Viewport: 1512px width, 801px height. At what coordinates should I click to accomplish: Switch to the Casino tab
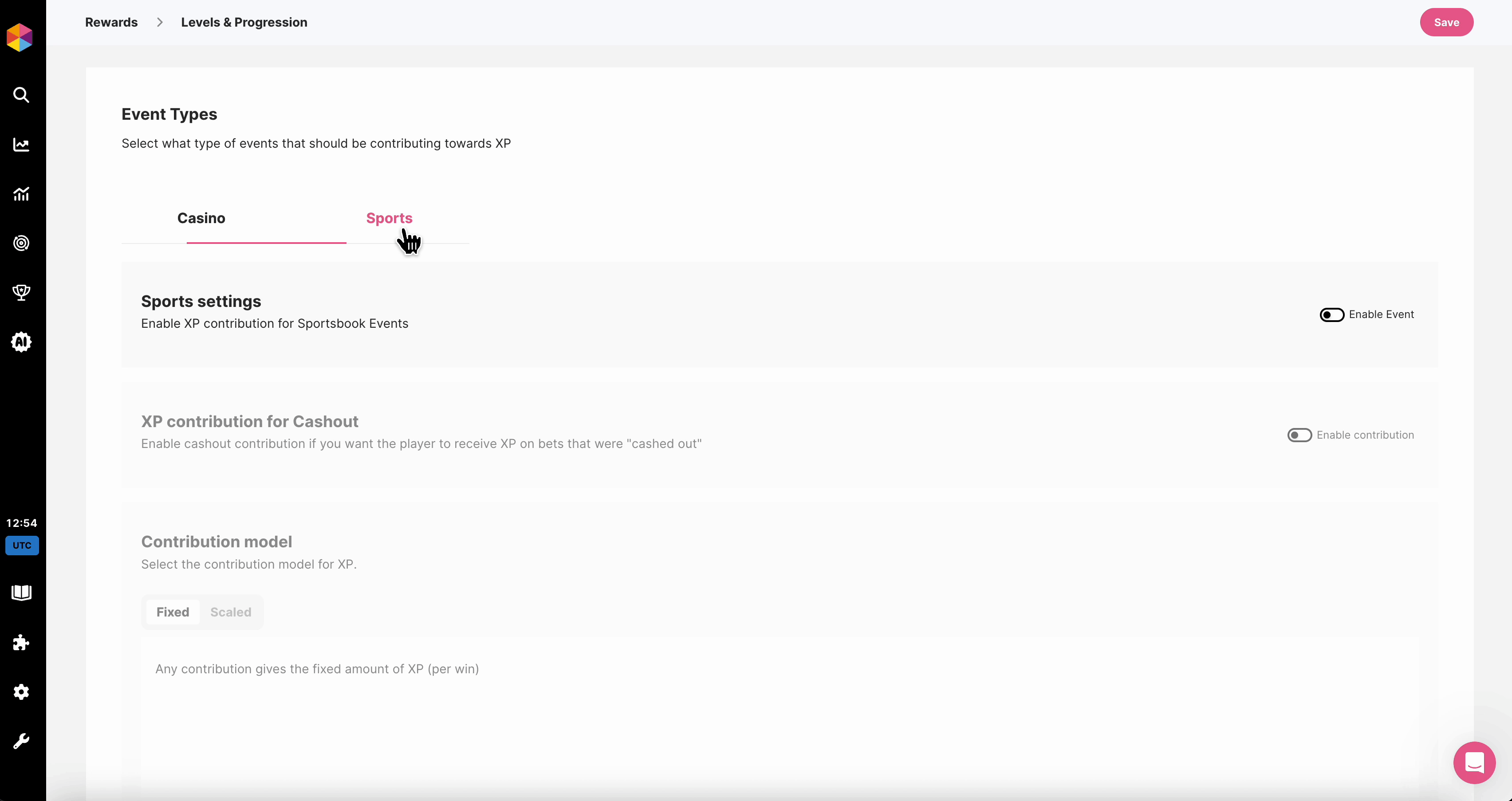[201, 218]
